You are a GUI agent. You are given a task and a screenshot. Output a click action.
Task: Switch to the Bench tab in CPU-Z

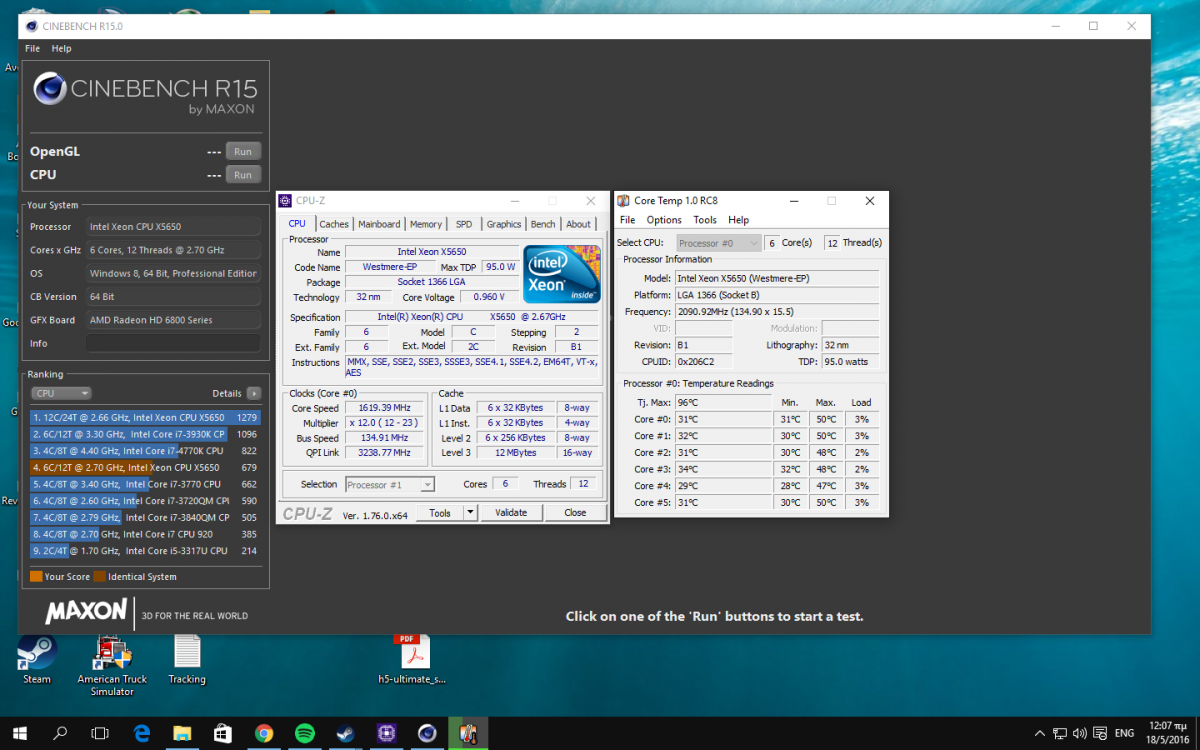[543, 224]
